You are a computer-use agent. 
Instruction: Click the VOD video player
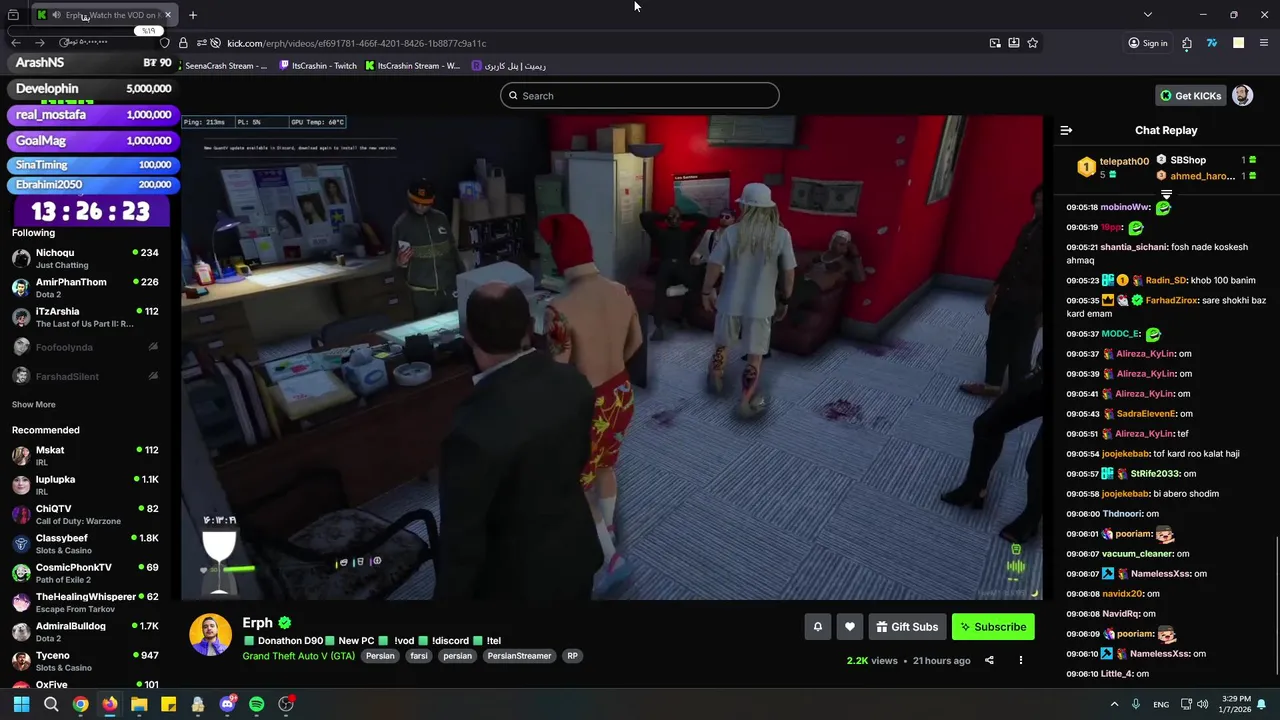pyautogui.click(x=612, y=358)
